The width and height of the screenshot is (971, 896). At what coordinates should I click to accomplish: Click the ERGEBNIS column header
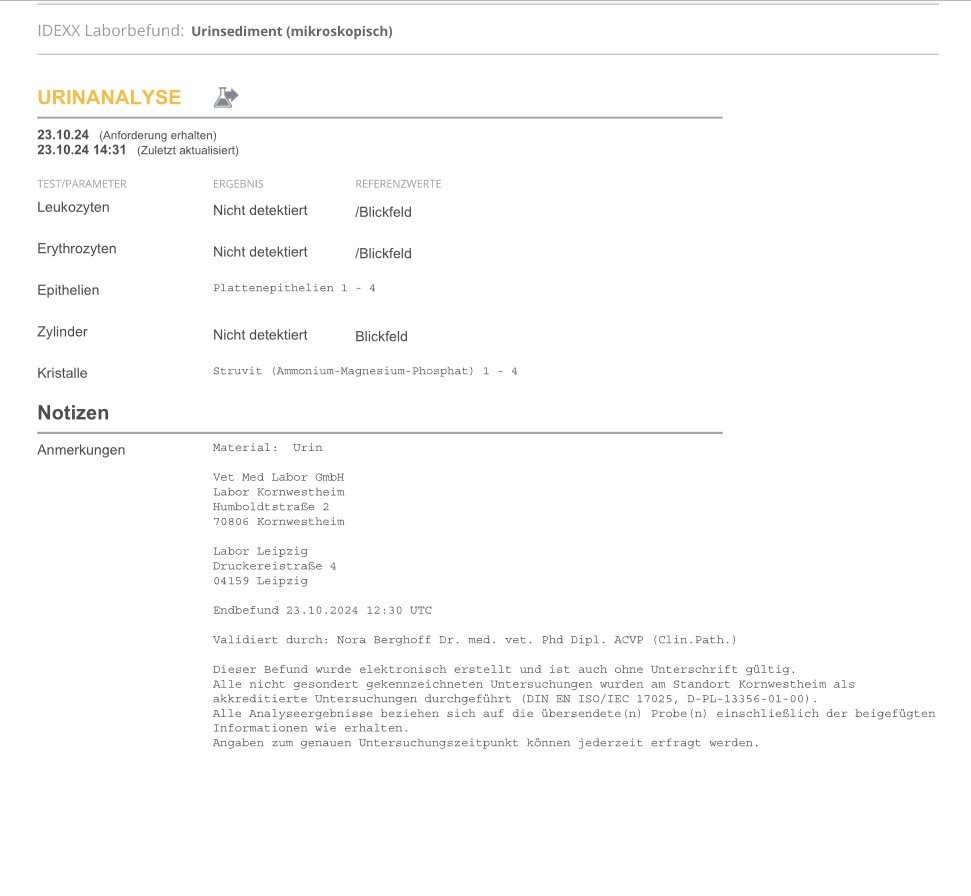238,184
